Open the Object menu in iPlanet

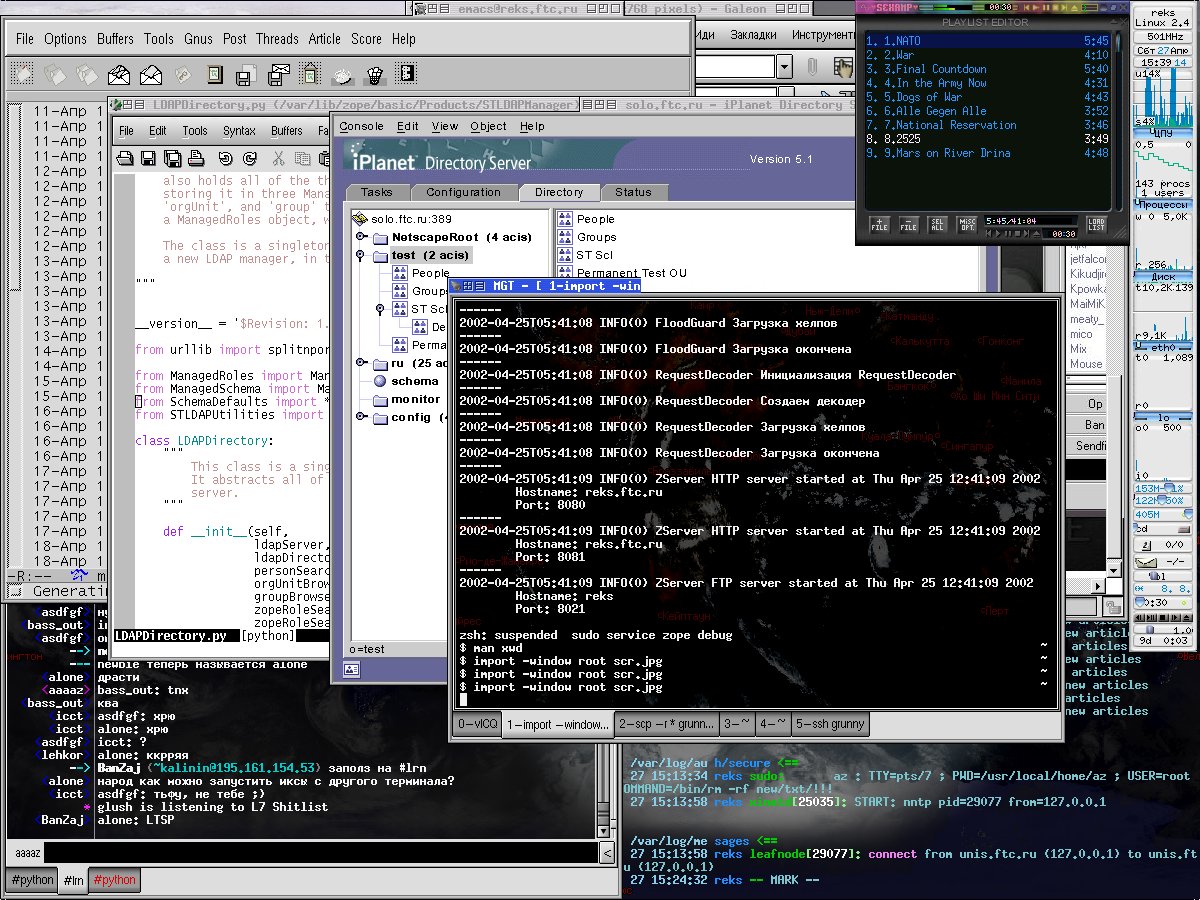click(488, 126)
